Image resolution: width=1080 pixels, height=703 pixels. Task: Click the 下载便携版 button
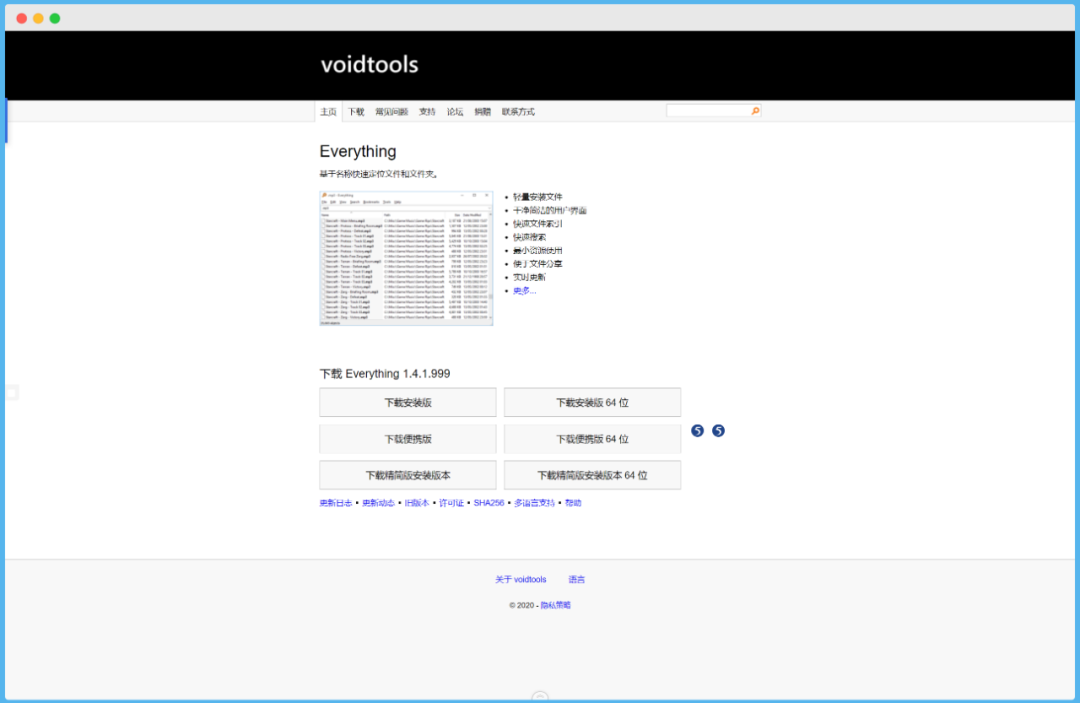coord(407,438)
